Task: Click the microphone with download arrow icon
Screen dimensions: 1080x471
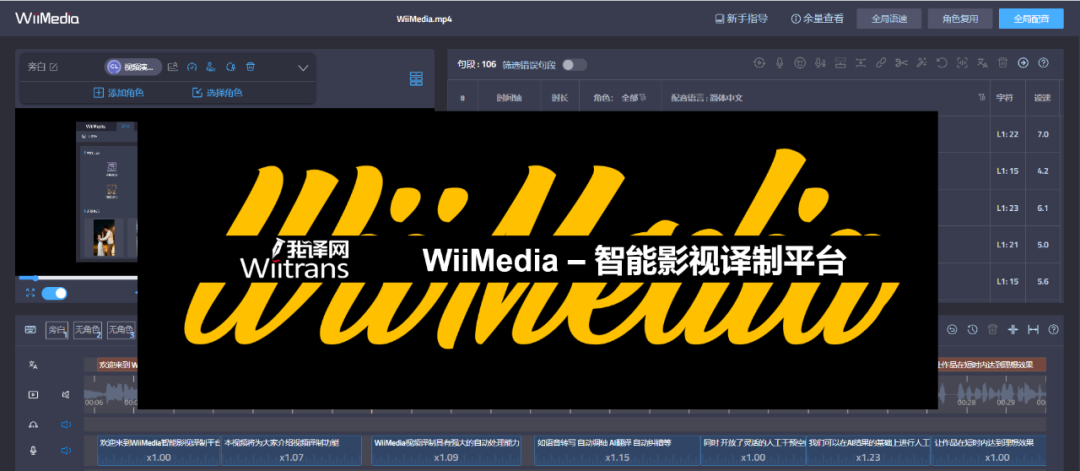Action: point(820,63)
